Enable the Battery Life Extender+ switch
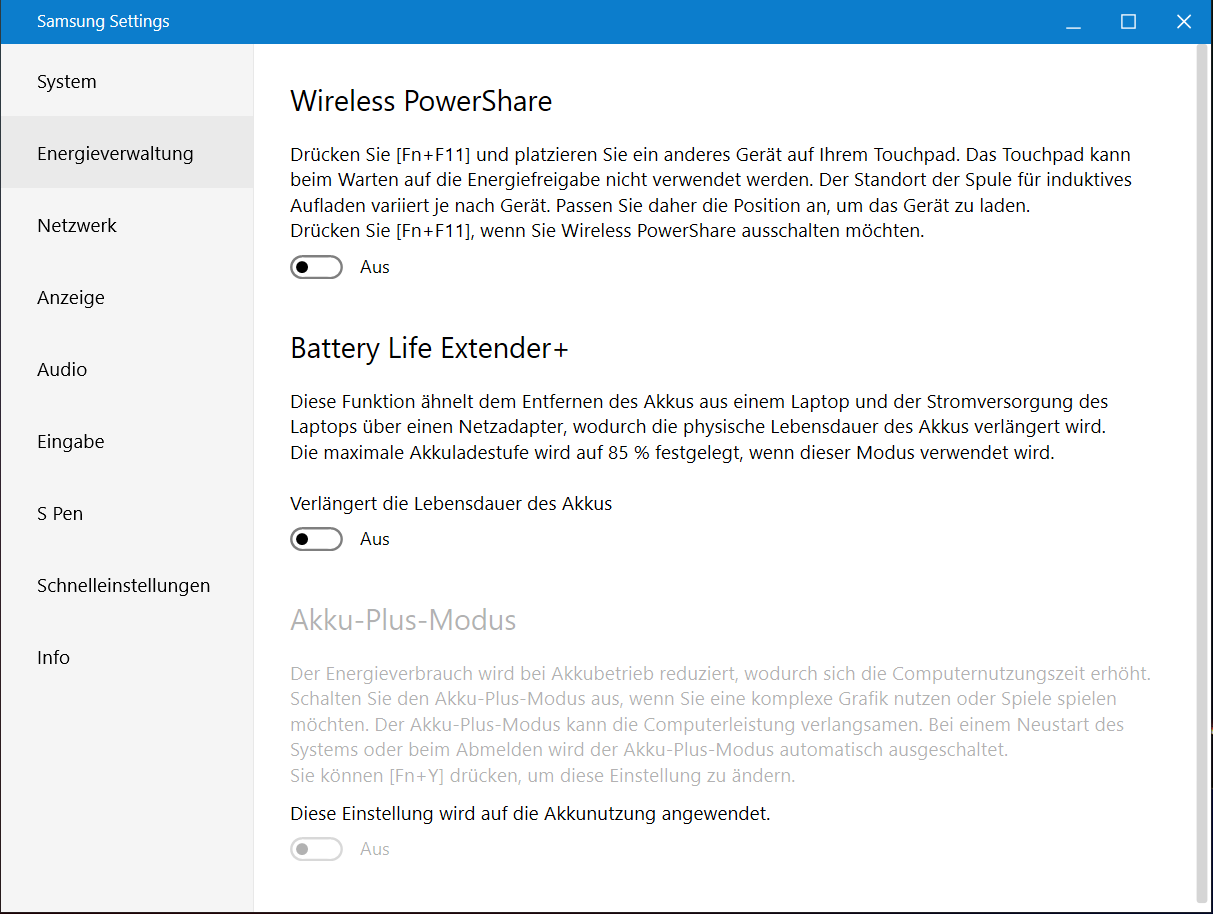This screenshot has height=914, width=1213. [x=316, y=539]
